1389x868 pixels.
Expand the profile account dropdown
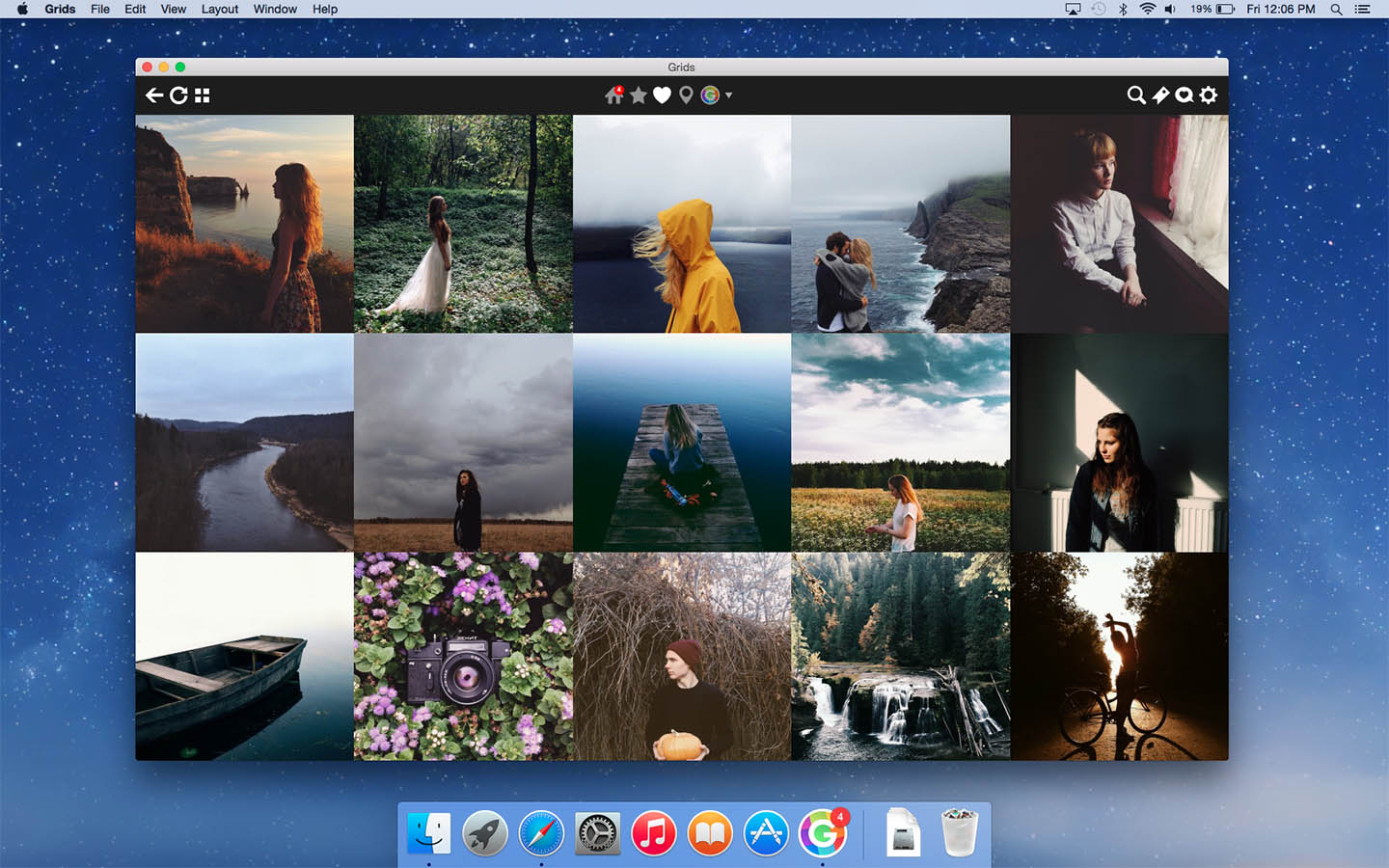click(728, 95)
